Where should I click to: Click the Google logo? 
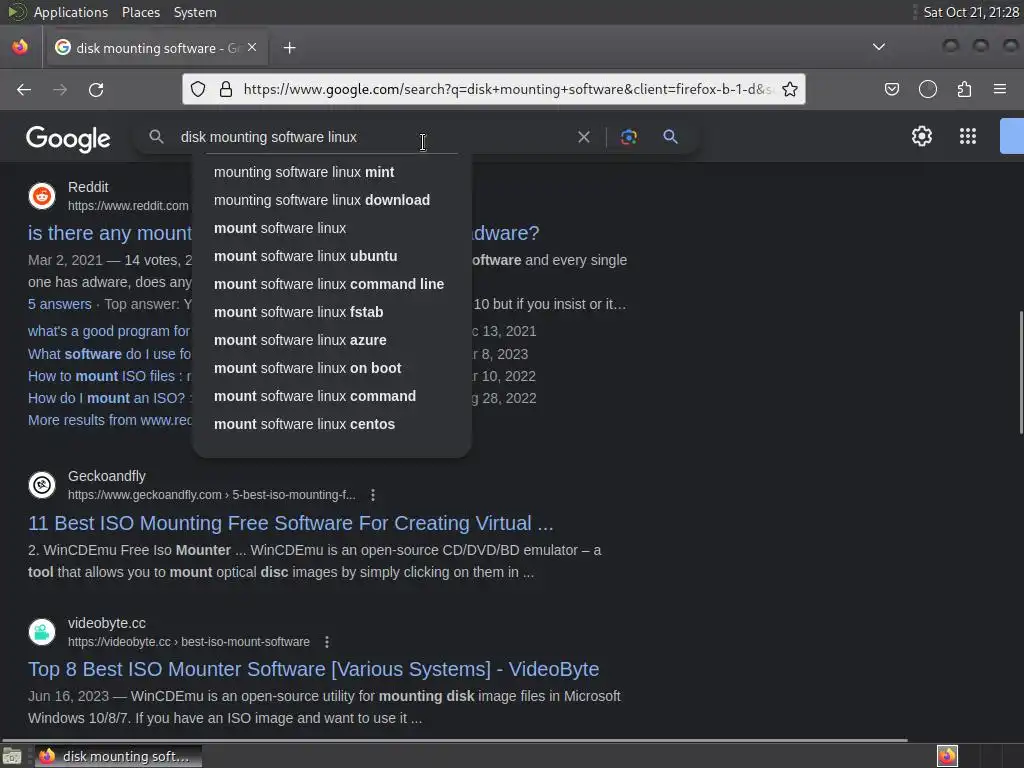point(68,138)
